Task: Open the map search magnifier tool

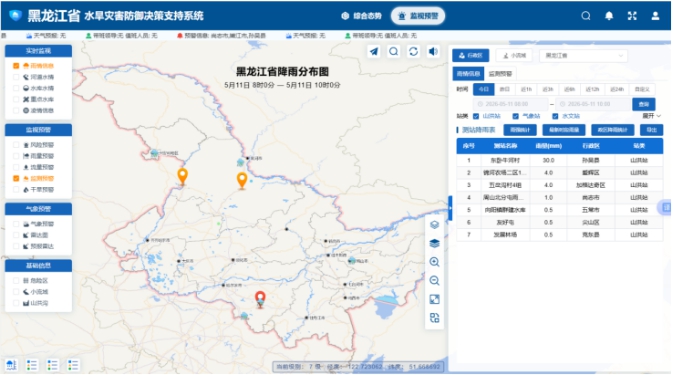Action: click(394, 51)
